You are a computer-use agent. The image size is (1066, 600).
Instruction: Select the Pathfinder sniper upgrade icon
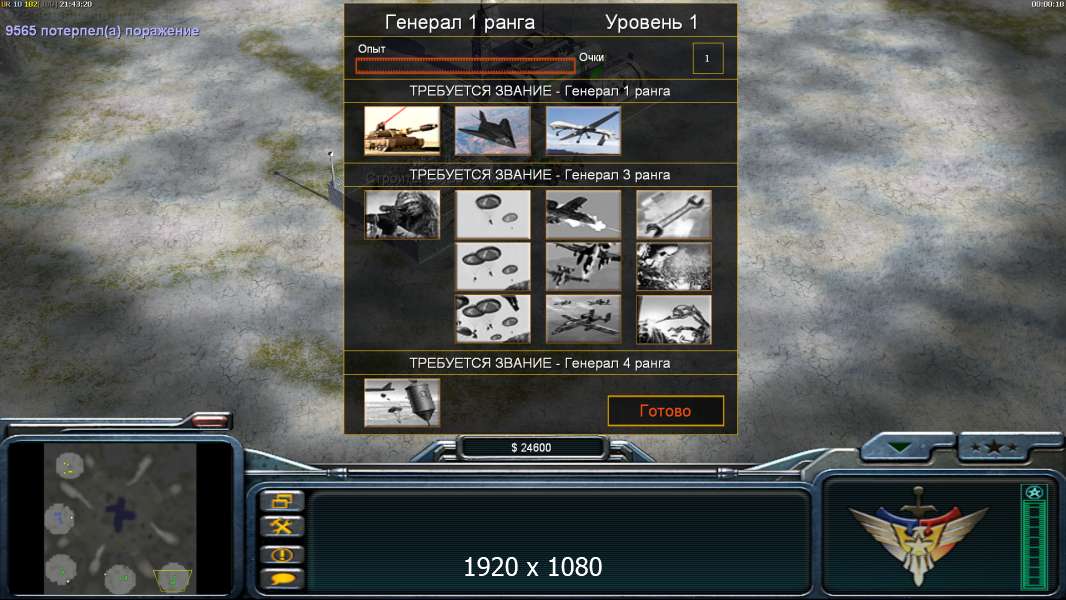[x=402, y=215]
